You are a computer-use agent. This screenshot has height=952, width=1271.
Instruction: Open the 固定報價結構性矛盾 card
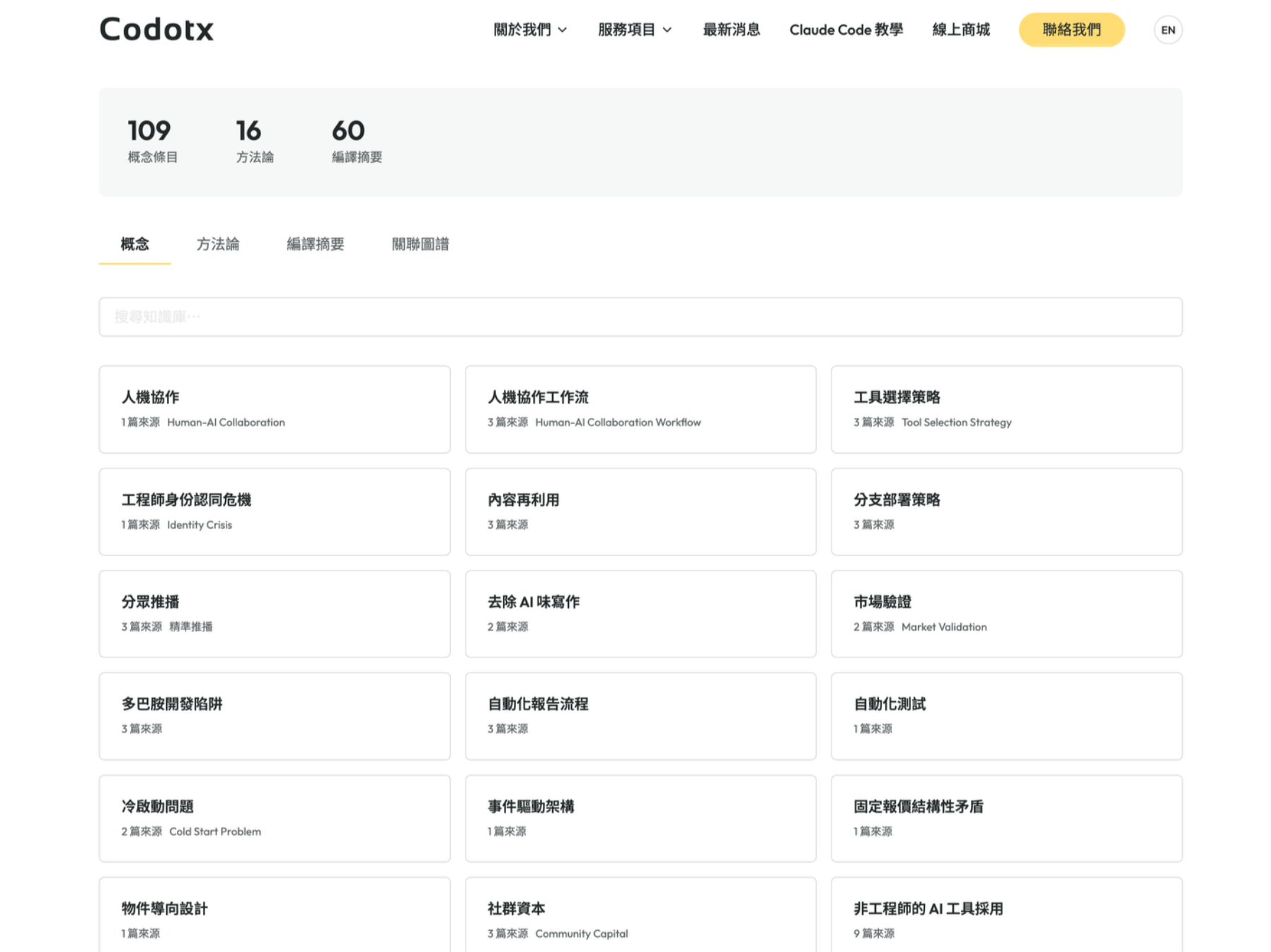click(1006, 818)
